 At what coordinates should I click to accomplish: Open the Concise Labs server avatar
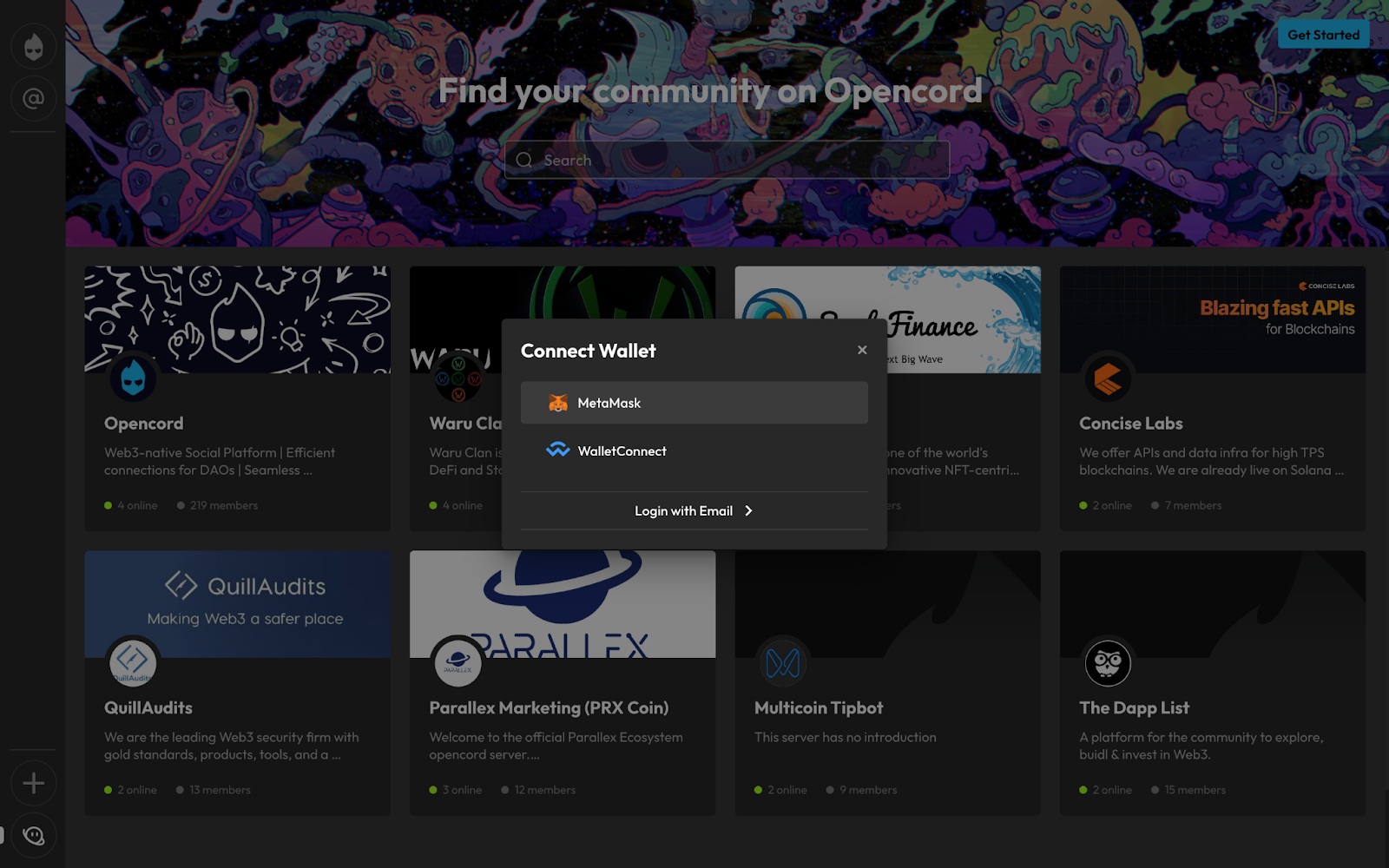click(x=1108, y=378)
